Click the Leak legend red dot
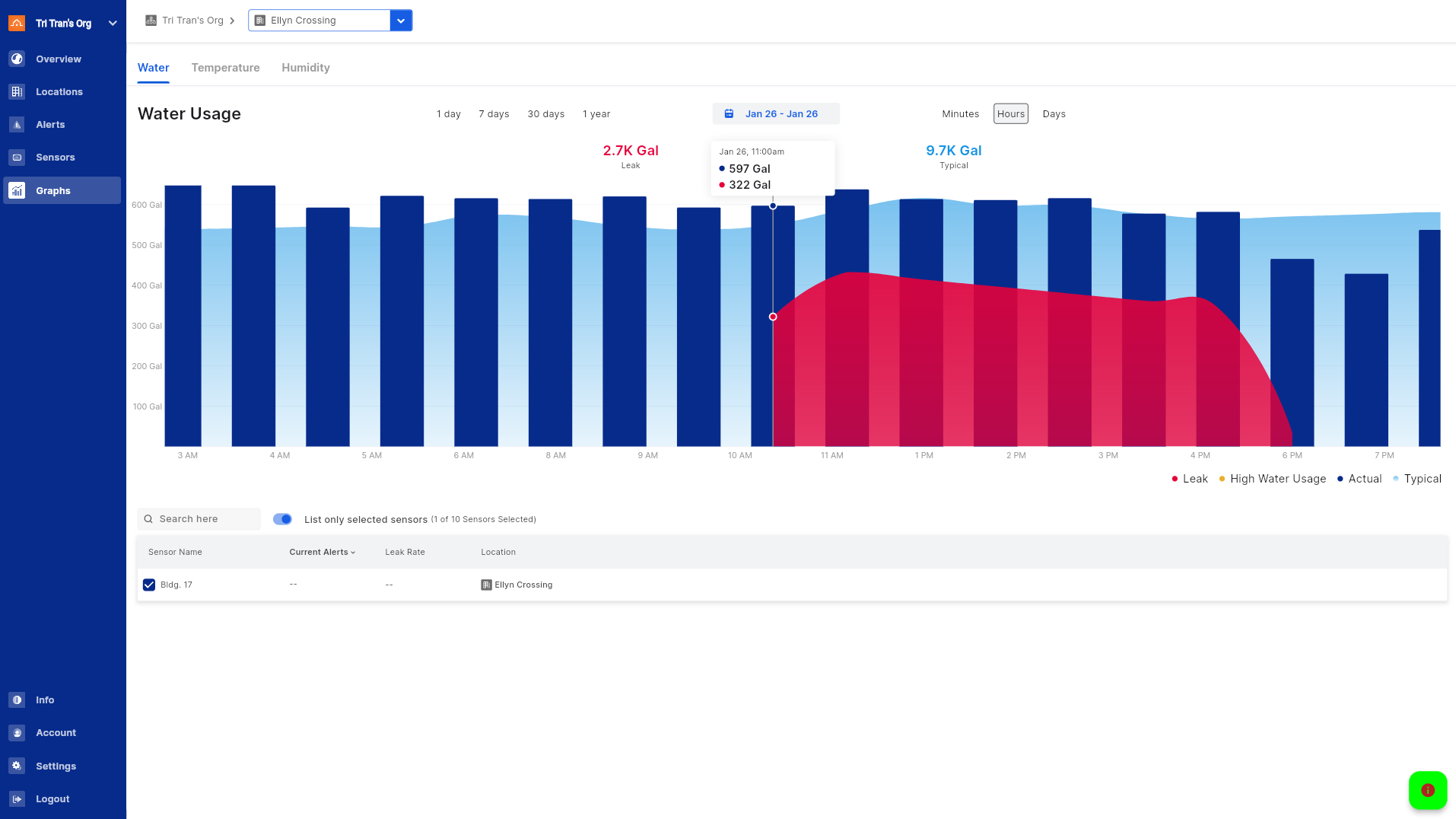The width and height of the screenshot is (1456, 819). coord(1175,479)
